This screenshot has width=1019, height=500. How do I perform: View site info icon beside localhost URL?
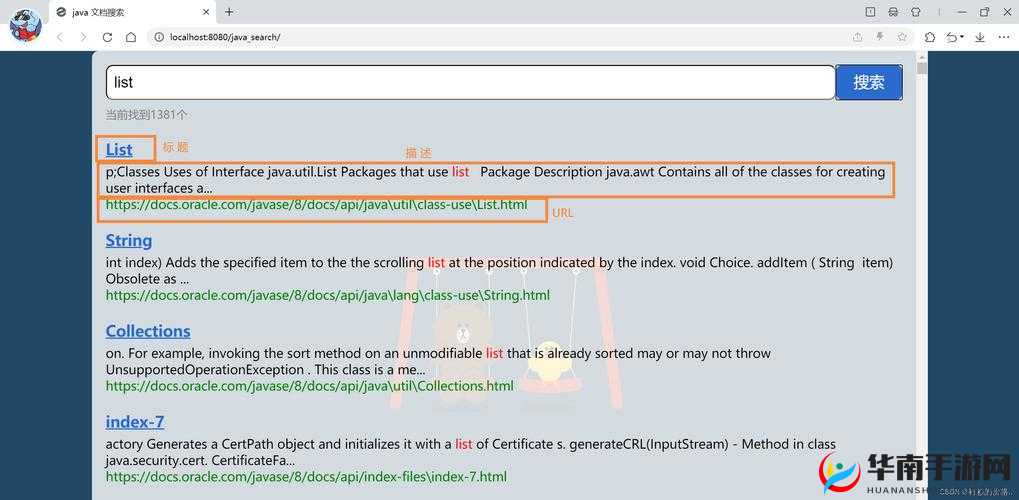coord(158,37)
